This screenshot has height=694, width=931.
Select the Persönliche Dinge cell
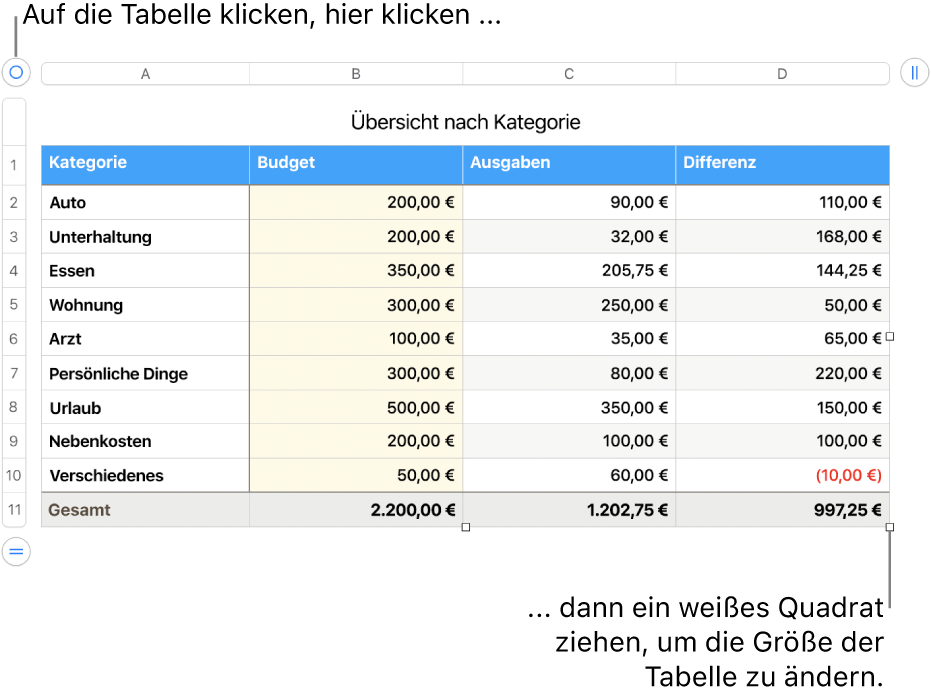click(x=145, y=373)
